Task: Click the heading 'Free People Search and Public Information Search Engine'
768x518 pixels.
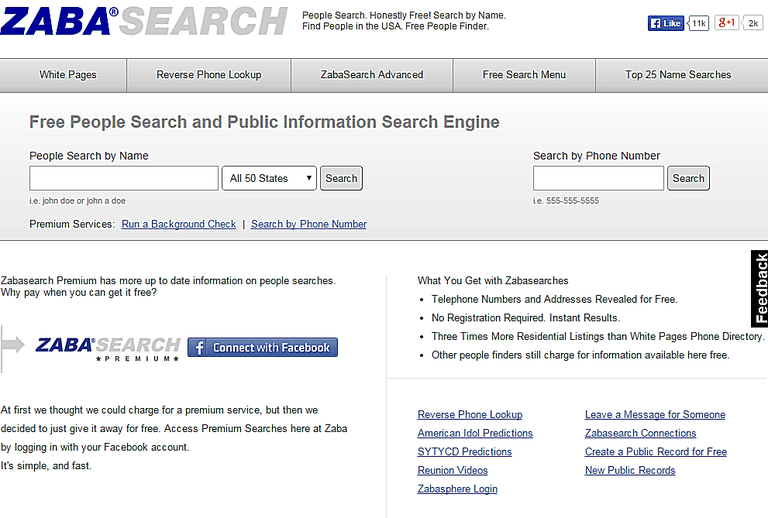Action: [264, 122]
